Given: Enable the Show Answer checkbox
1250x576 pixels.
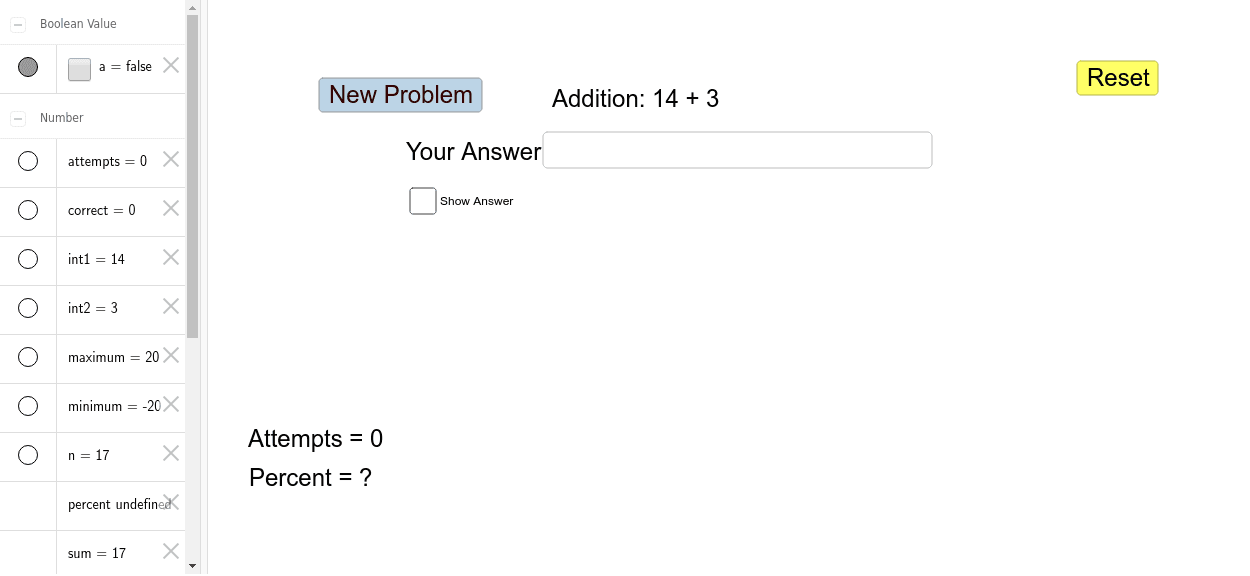Looking at the screenshot, I should tap(422, 200).
